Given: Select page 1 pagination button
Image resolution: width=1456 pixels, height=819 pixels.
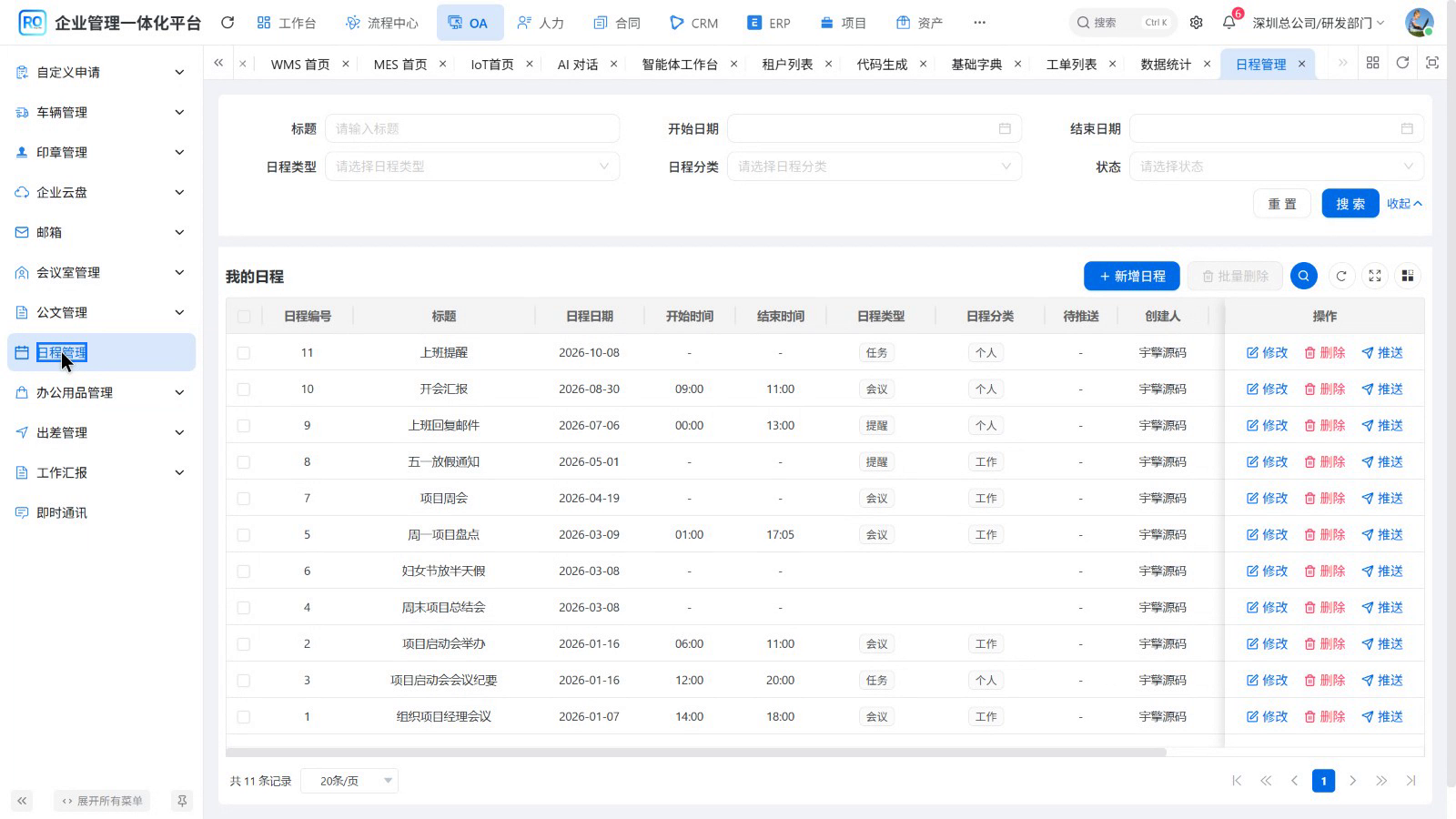Looking at the screenshot, I should click(1324, 781).
